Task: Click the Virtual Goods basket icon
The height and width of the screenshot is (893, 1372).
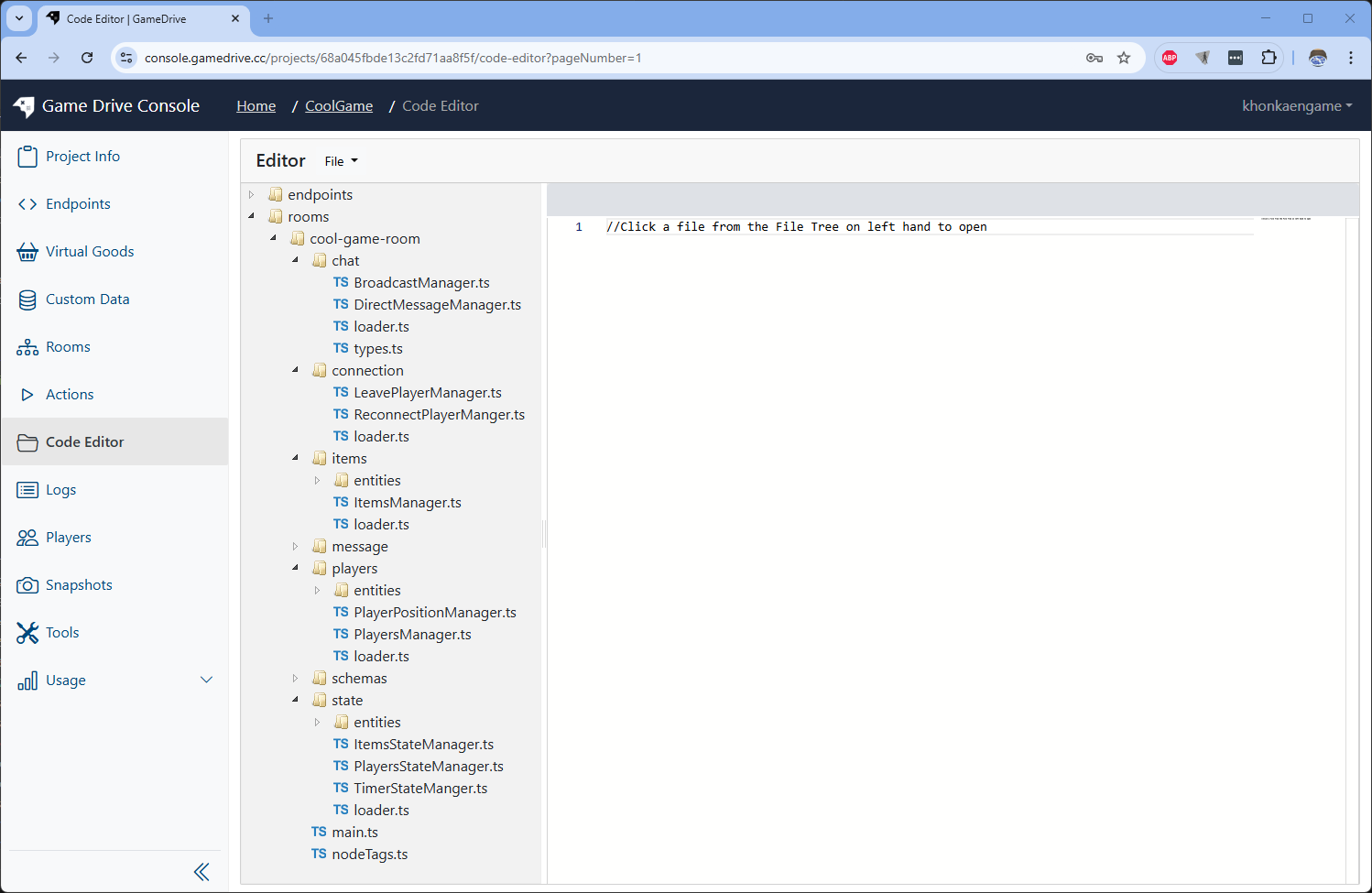Action: 27,252
